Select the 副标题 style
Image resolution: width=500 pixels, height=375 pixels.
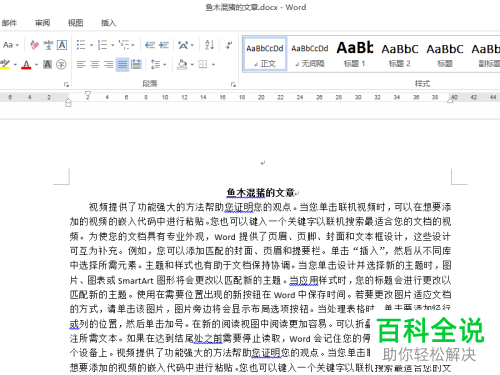point(485,54)
